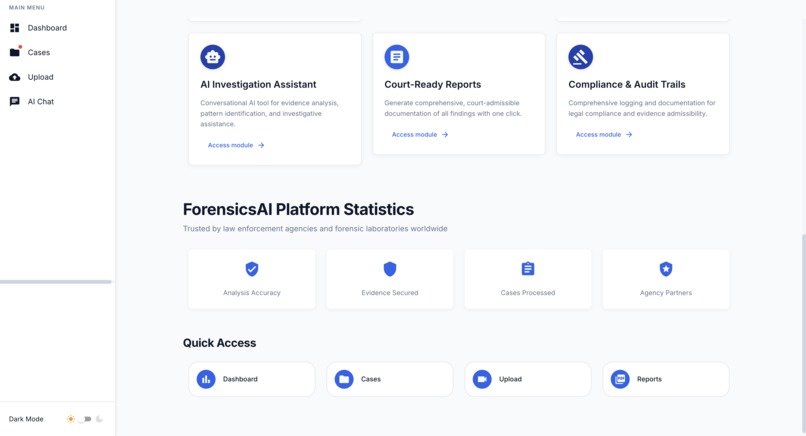
Task: Click the Compliance & Audit Trails gavel icon
Action: 580,57
